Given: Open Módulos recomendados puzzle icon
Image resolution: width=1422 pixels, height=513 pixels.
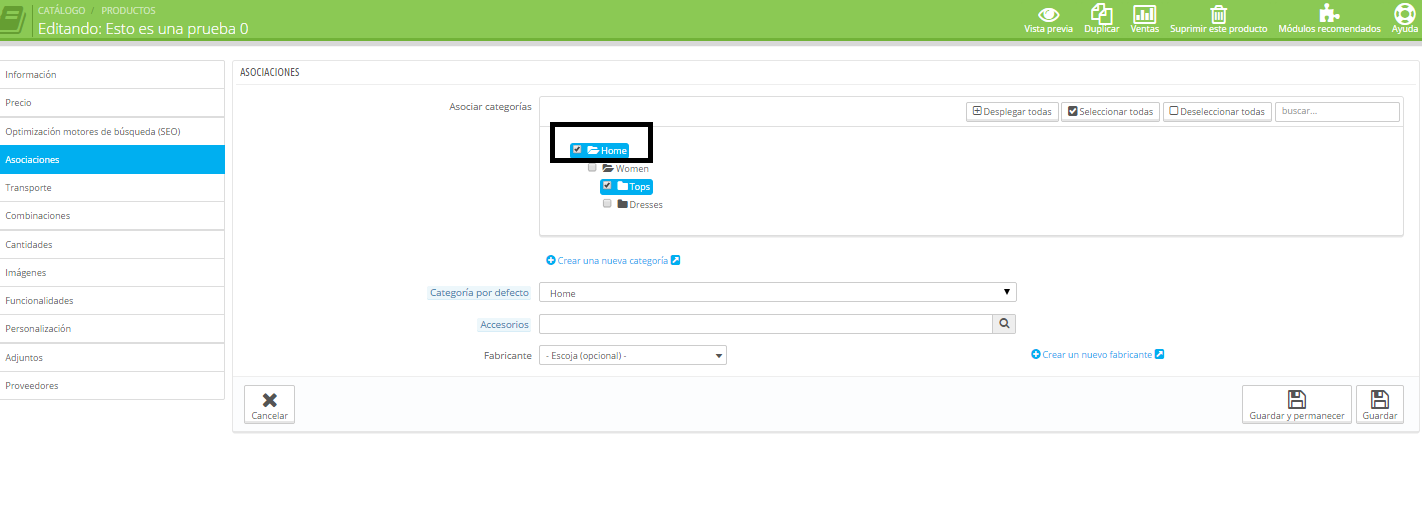Looking at the screenshot, I should coord(1329,14).
